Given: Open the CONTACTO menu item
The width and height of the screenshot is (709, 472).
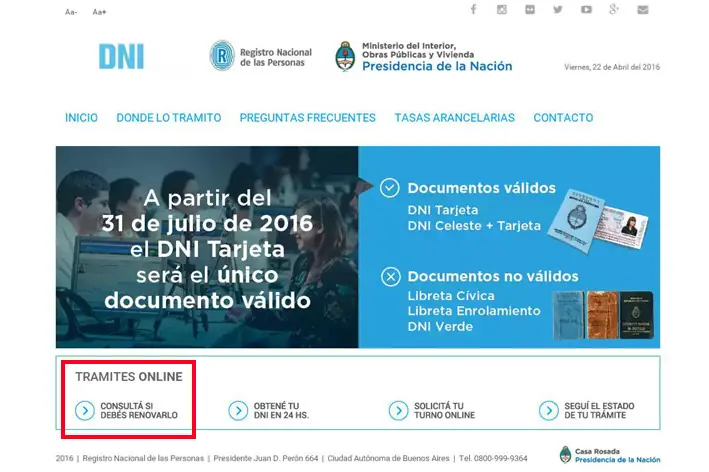Looking at the screenshot, I should click(563, 118).
